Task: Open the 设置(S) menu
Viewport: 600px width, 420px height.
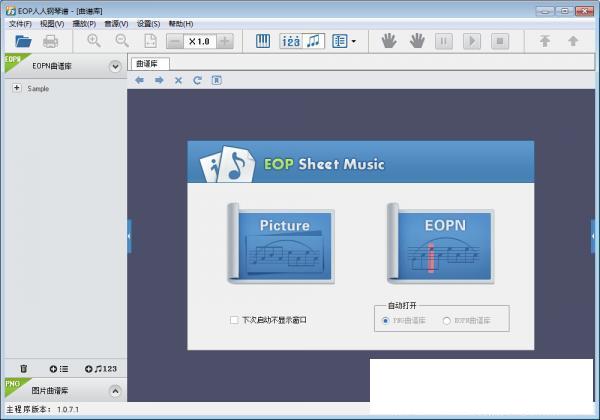Action: click(x=148, y=23)
